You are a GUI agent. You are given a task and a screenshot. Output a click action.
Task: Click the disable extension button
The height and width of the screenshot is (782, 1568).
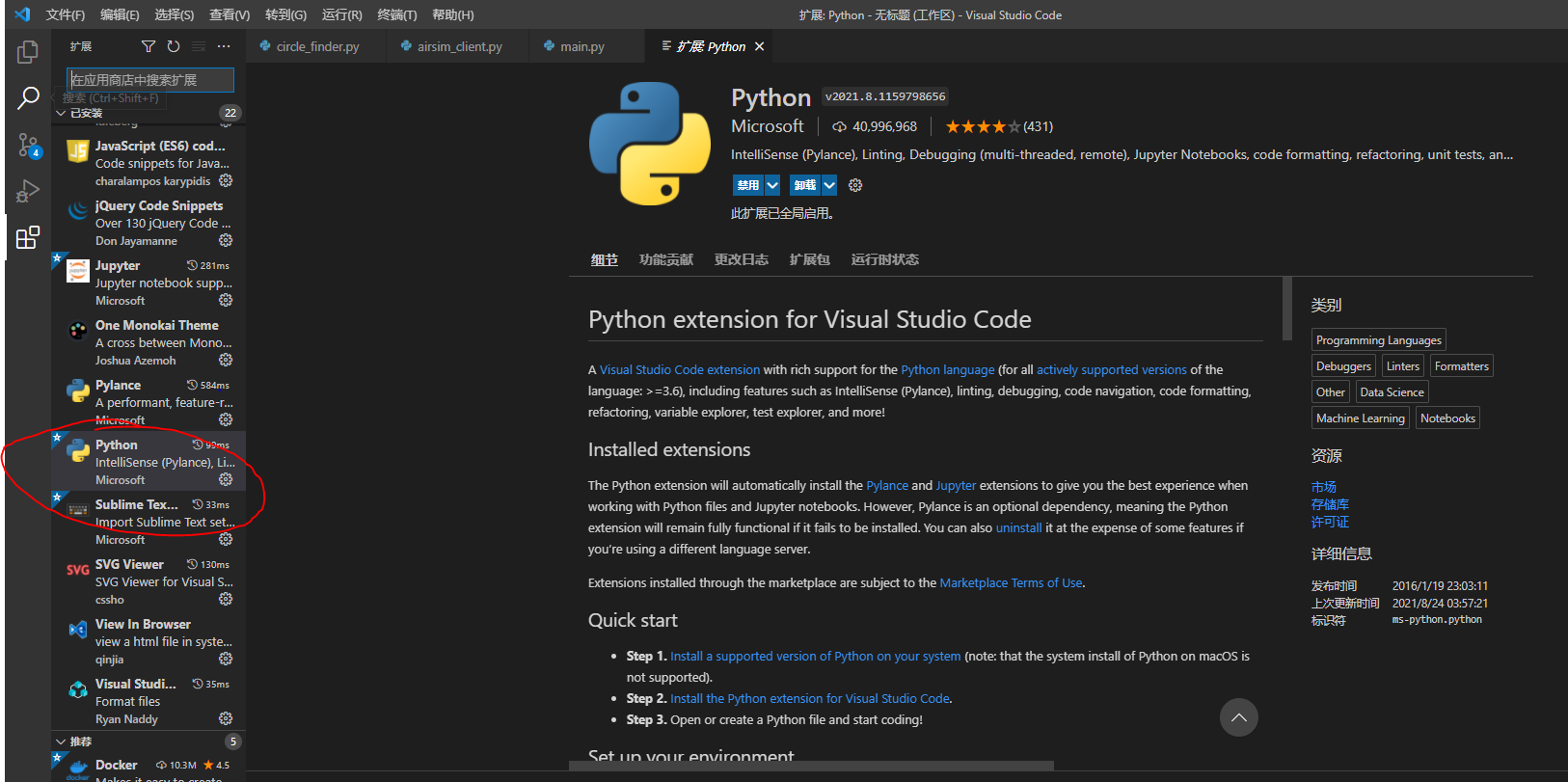pos(748,185)
